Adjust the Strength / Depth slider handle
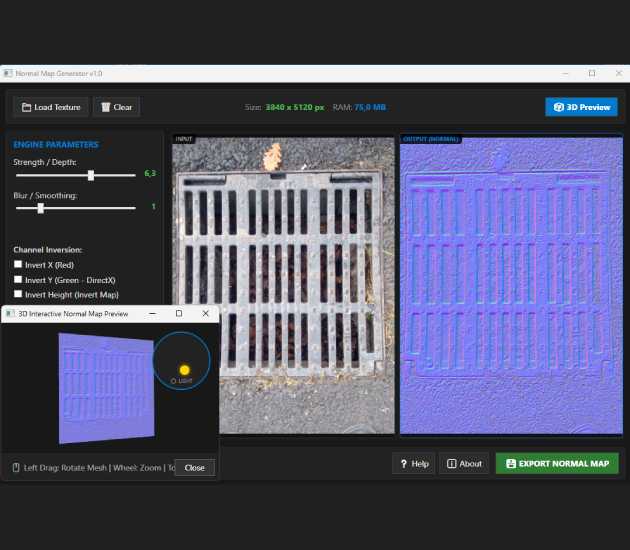 [x=91, y=175]
